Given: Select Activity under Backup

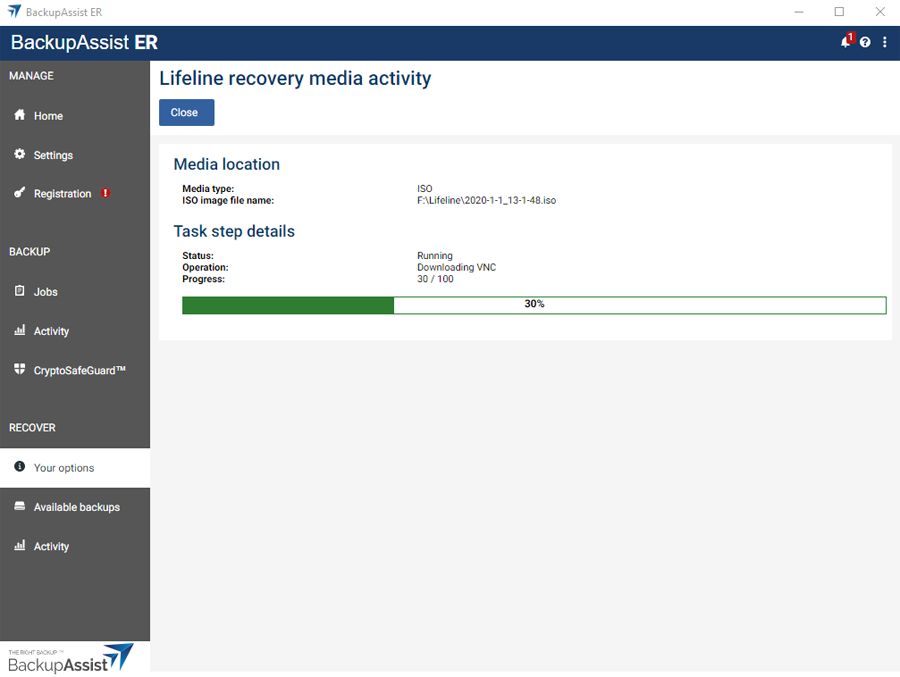Looking at the screenshot, I should click(x=75, y=331).
